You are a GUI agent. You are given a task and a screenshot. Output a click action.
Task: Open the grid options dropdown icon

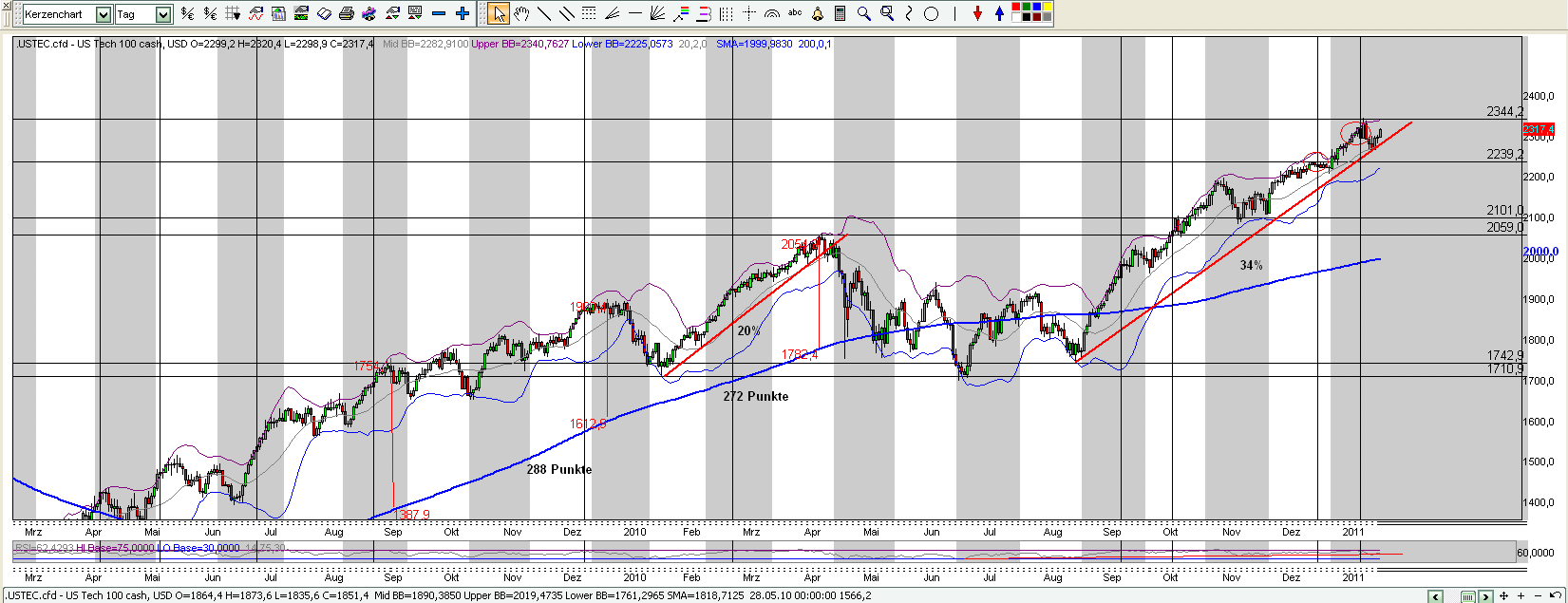233,13
